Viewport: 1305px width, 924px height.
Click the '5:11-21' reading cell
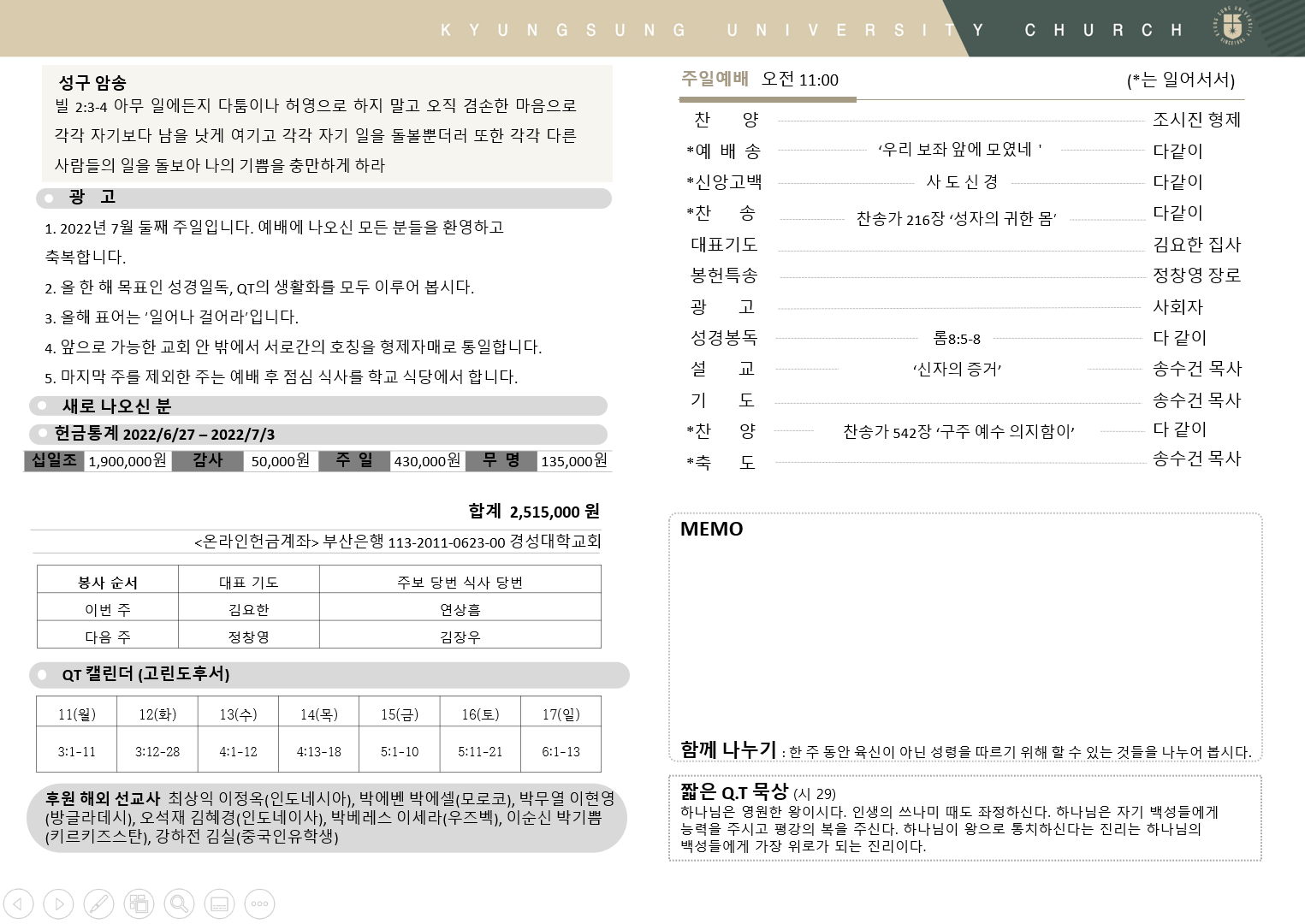tap(480, 751)
